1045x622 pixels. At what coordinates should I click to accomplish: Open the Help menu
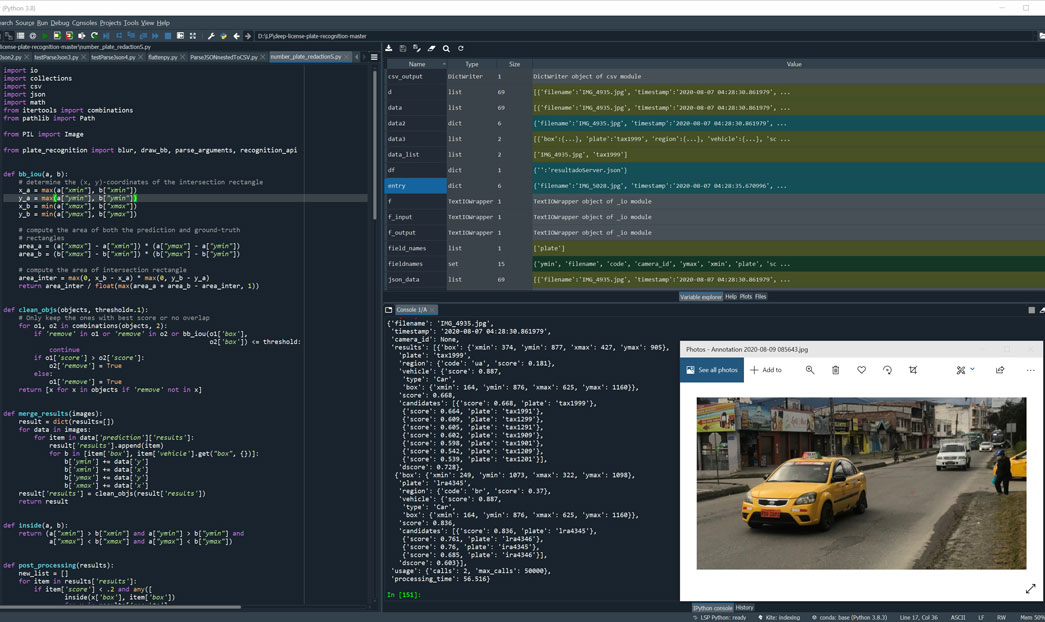coord(163,23)
